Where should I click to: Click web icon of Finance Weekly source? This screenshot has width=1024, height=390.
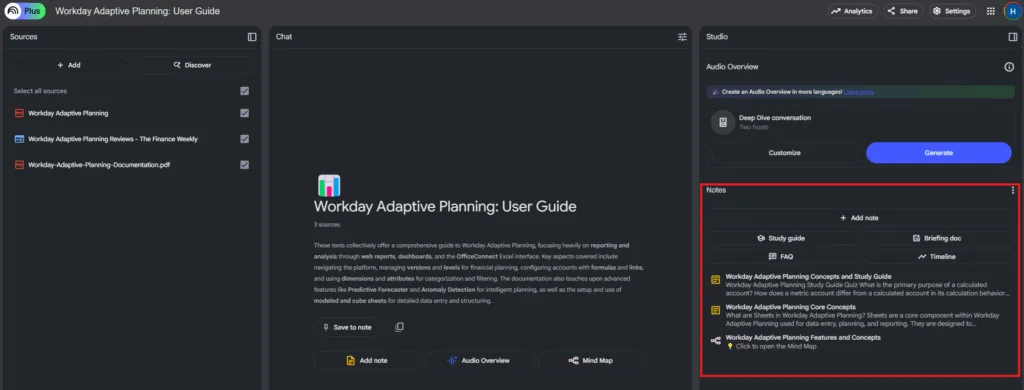click(19, 139)
